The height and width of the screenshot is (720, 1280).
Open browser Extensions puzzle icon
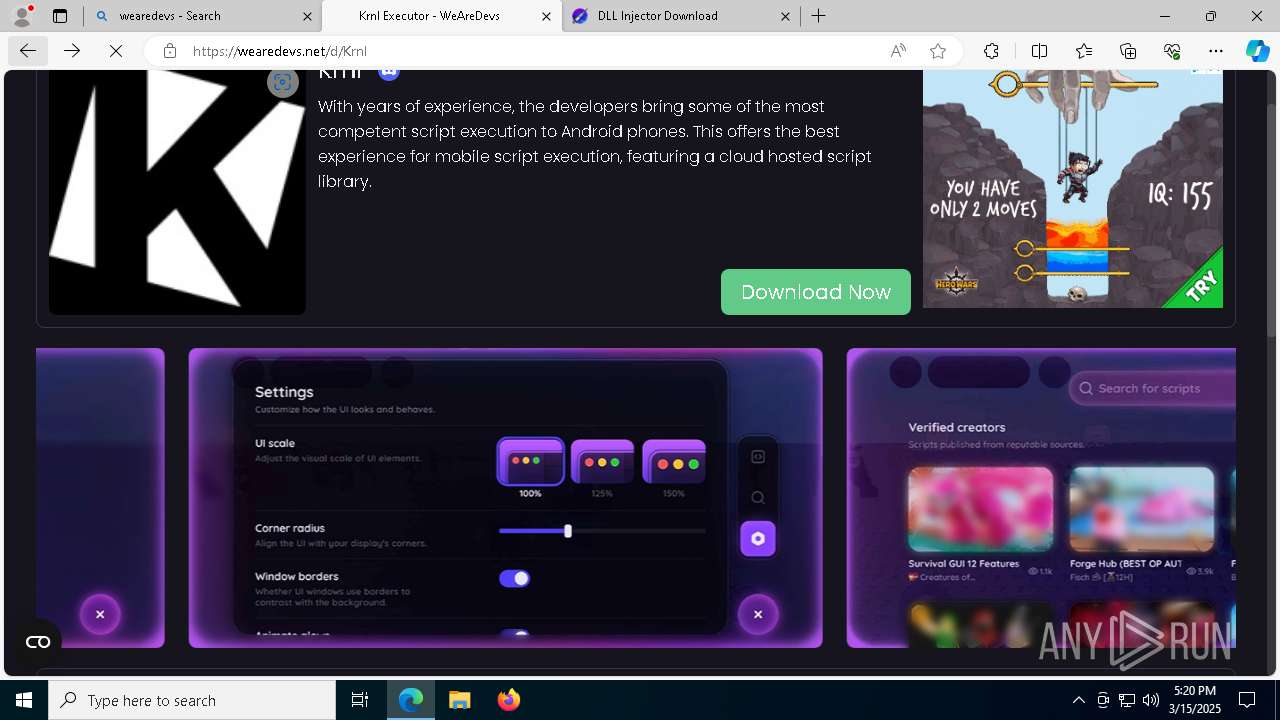[991, 51]
